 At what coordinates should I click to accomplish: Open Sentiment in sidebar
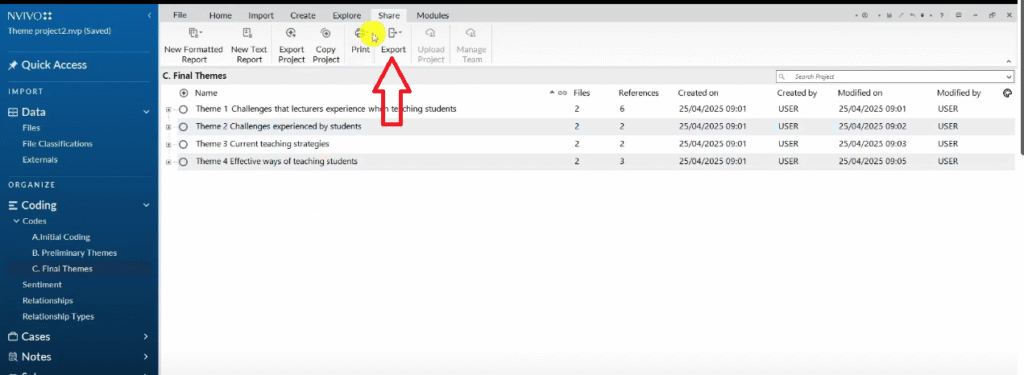[42, 285]
